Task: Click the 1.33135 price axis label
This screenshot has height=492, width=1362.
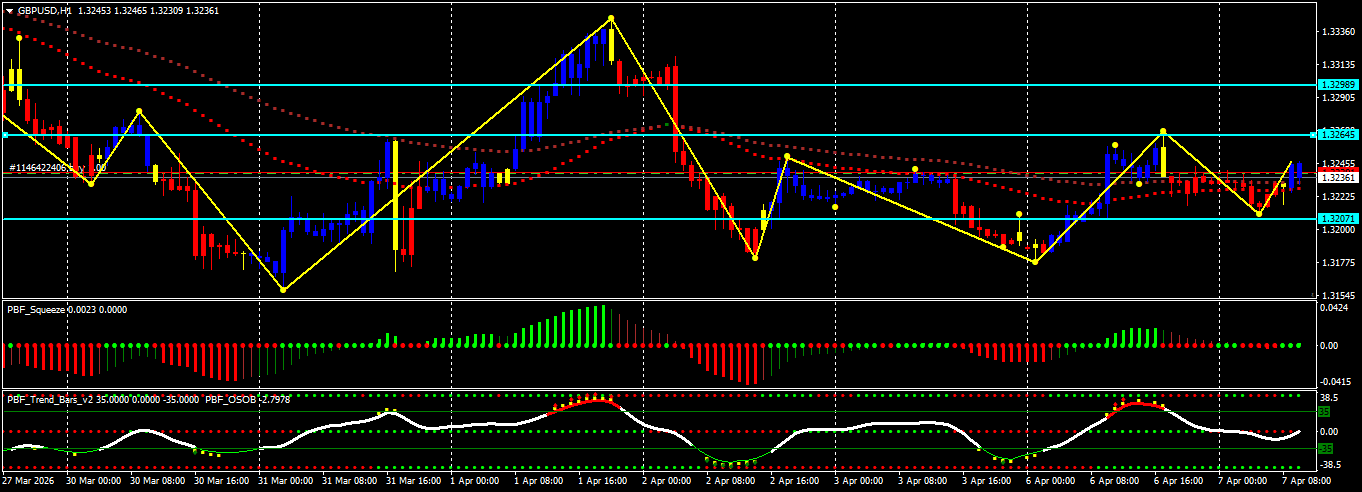Action: coord(1337,65)
